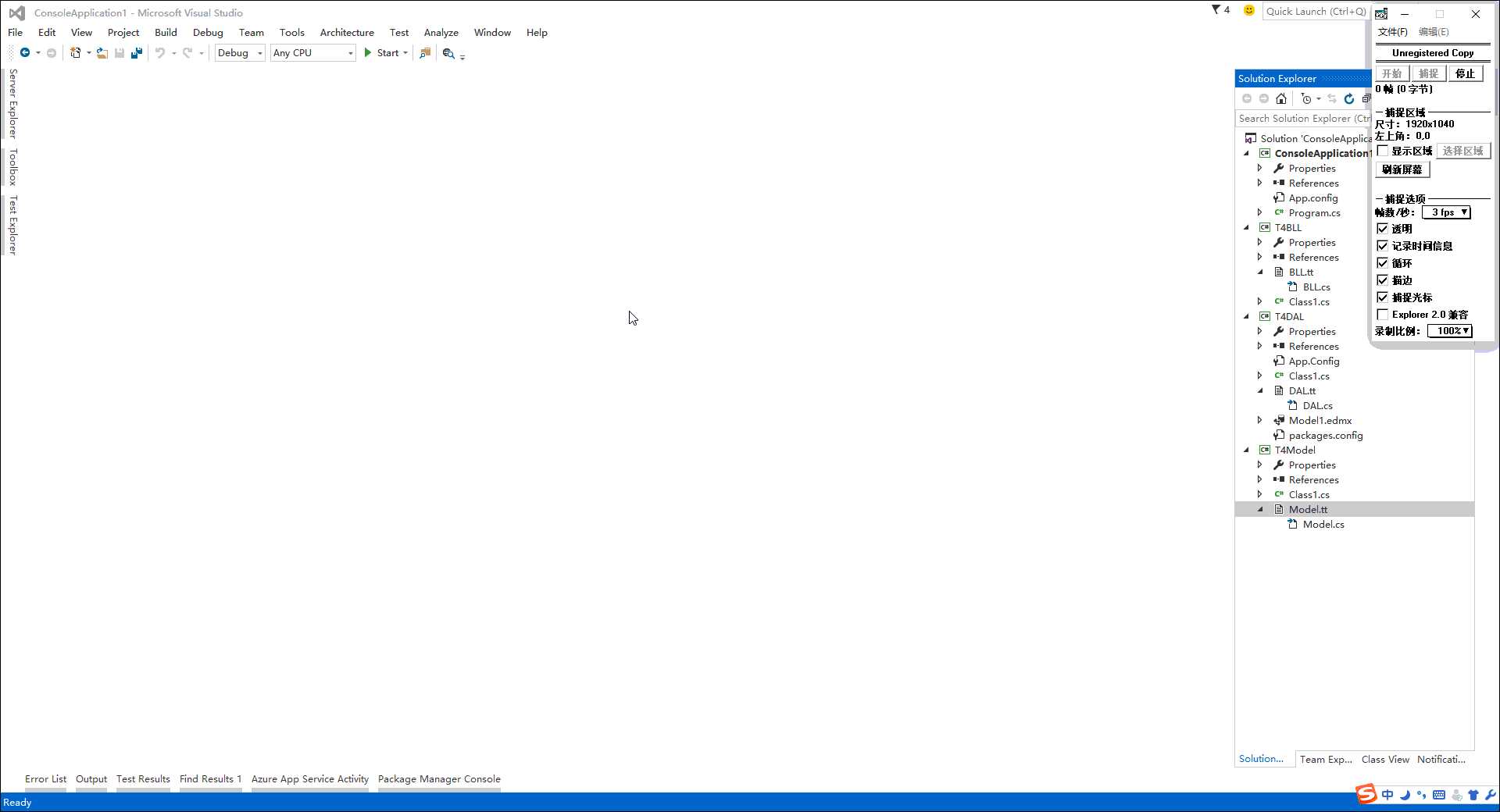Click the capture tool window icon

[1381, 13]
